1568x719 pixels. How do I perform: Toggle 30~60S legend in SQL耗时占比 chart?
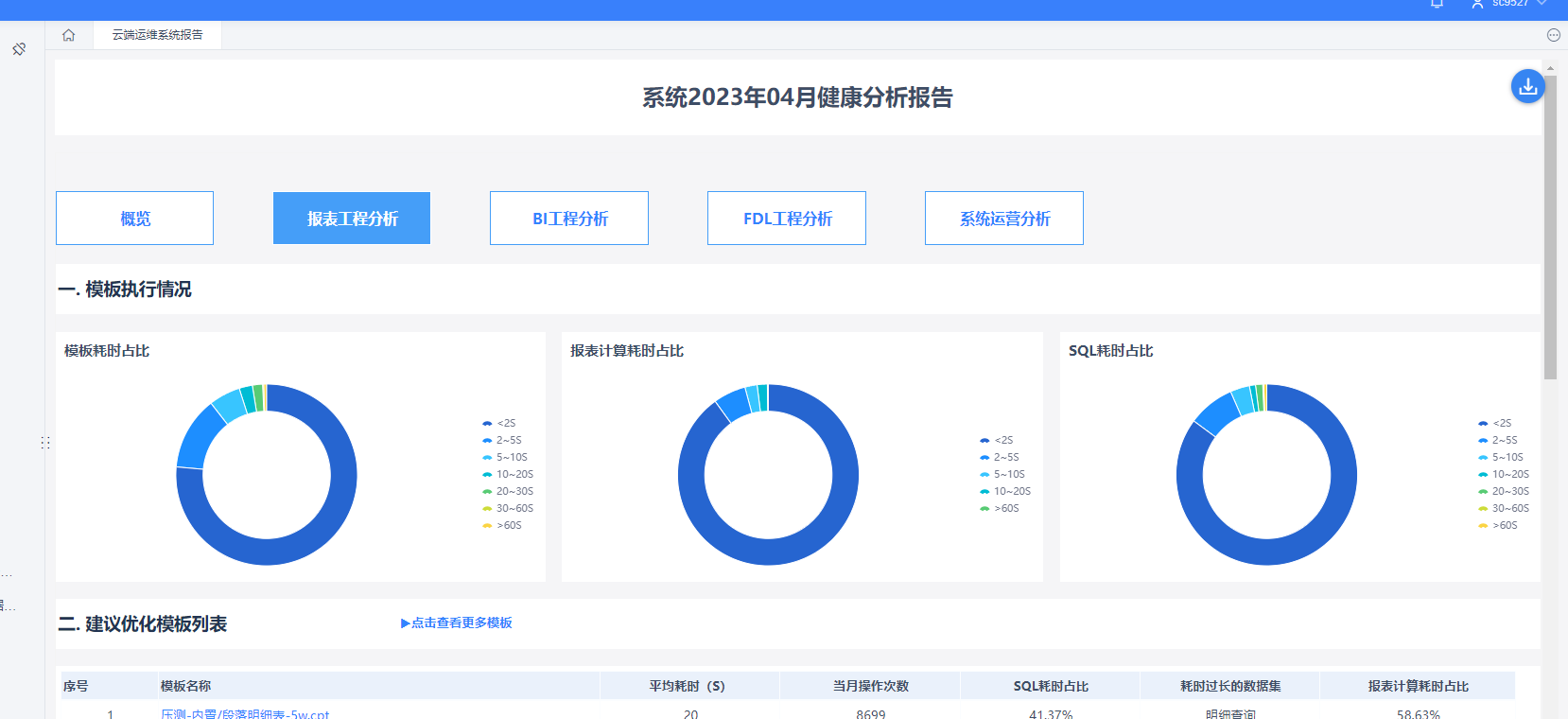pyautogui.click(x=1504, y=508)
